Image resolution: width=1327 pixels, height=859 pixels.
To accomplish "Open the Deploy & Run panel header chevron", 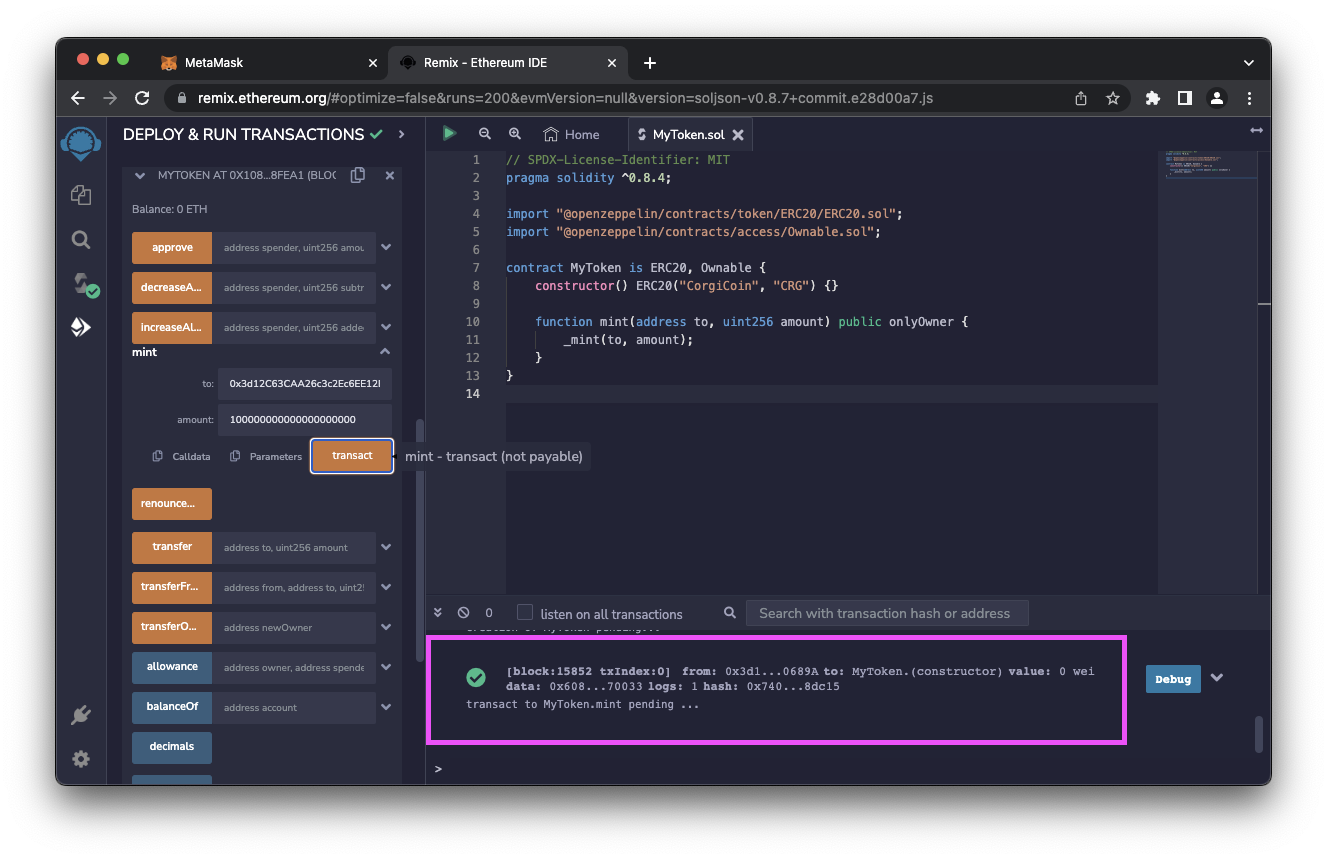I will [x=402, y=134].
